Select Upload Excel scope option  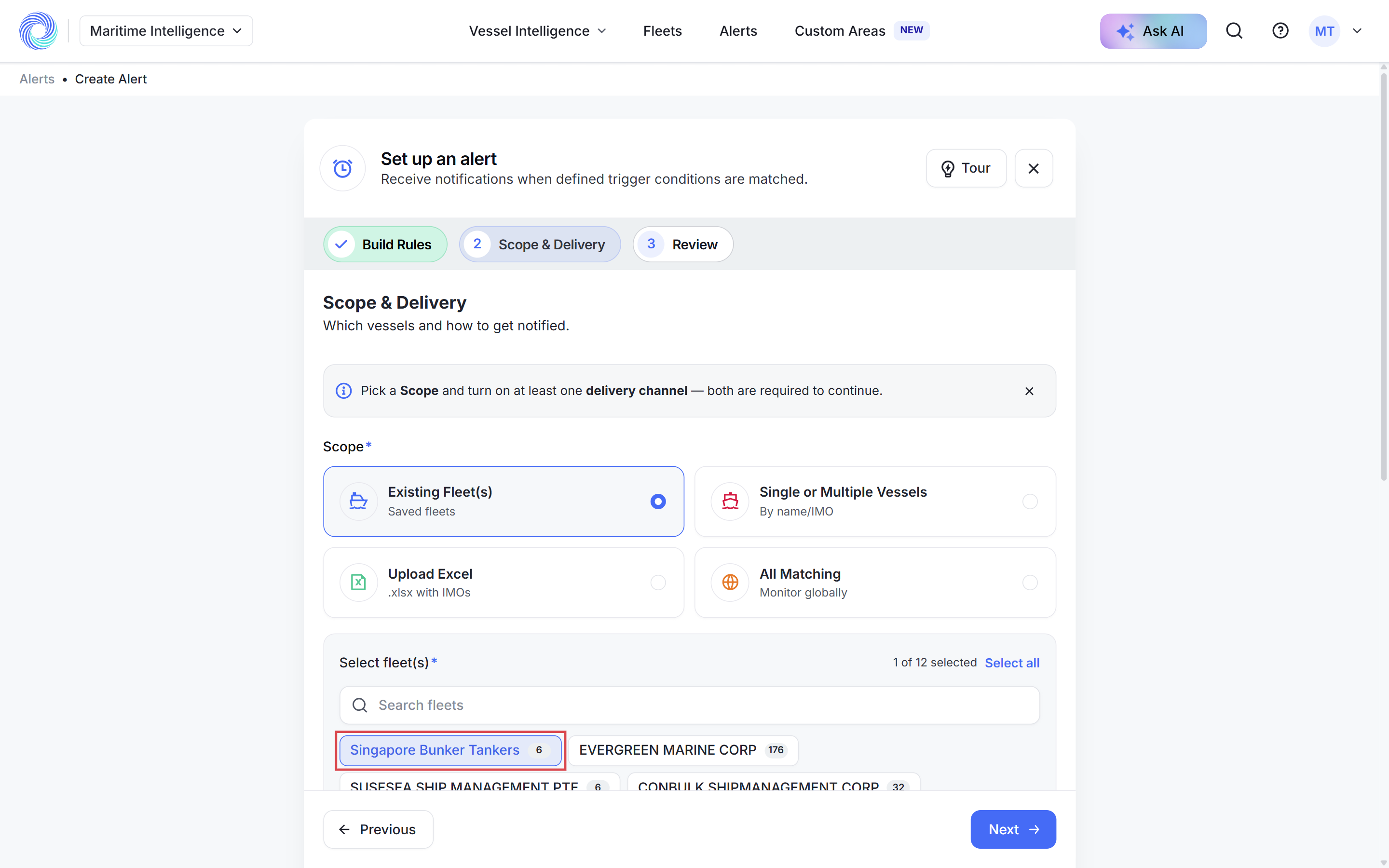[504, 583]
